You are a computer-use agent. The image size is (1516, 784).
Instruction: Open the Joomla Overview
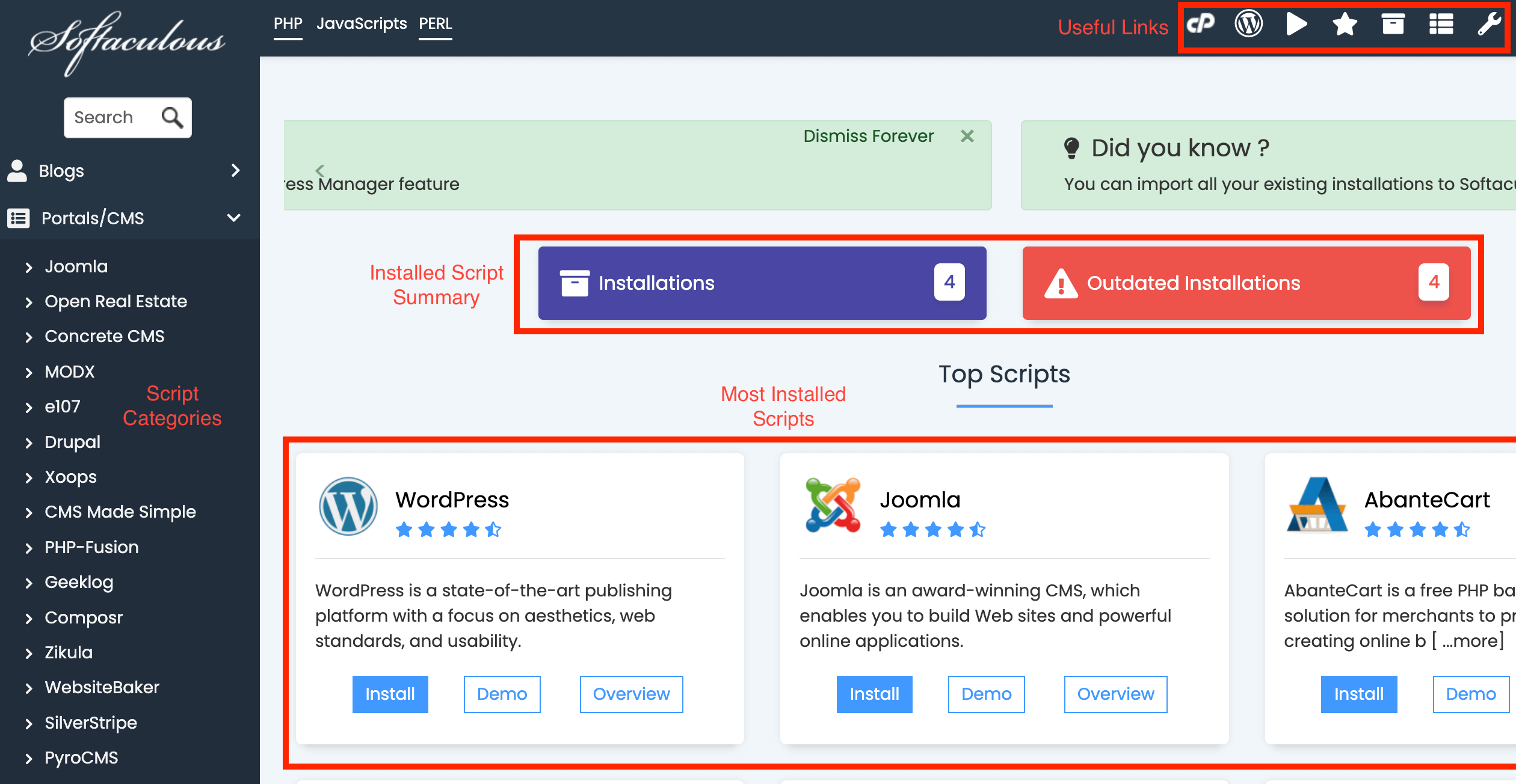coord(1115,694)
